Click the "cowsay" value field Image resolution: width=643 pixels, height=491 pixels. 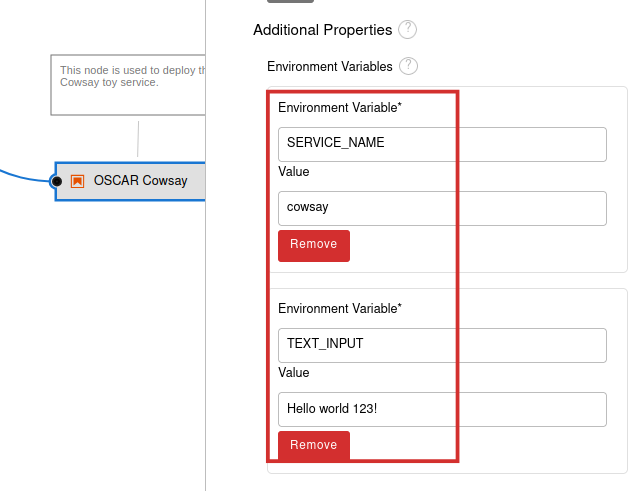pyautogui.click(x=442, y=208)
